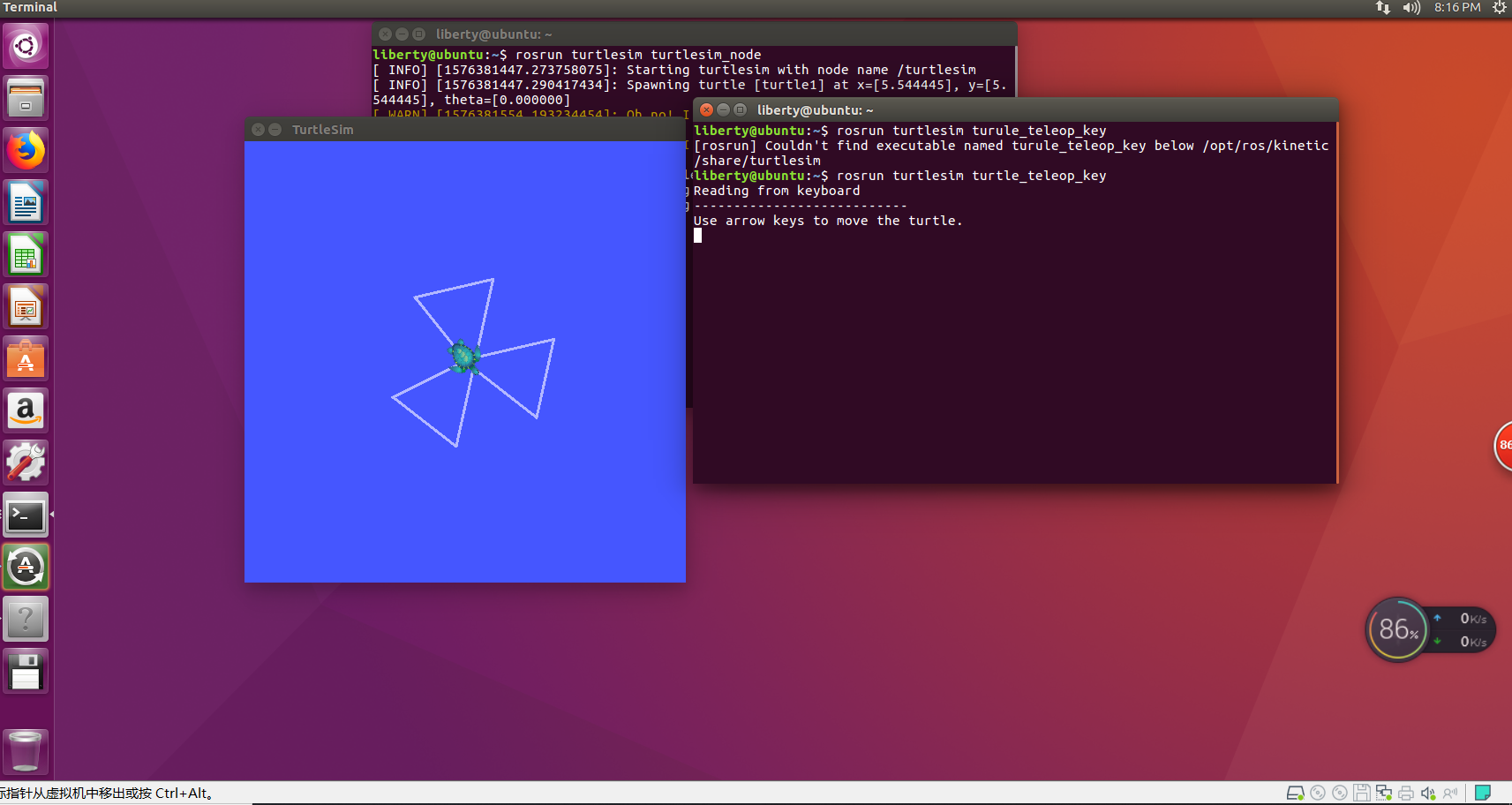Click the text 'Use arrow keys to move the turtle.'
The height and width of the screenshot is (805, 1512).
pyautogui.click(x=827, y=221)
